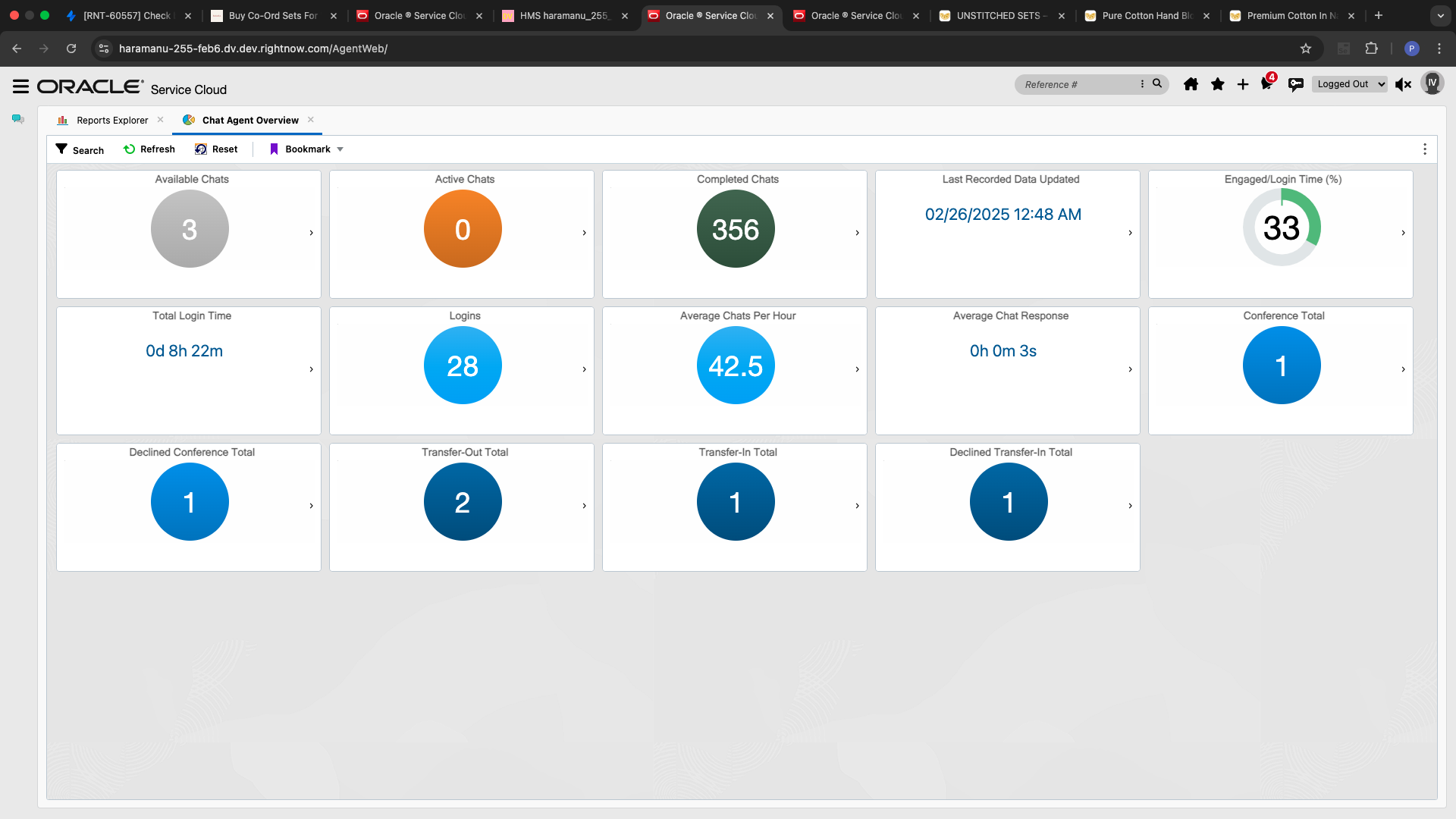Close the Chat Agent Overview tab

tap(311, 120)
